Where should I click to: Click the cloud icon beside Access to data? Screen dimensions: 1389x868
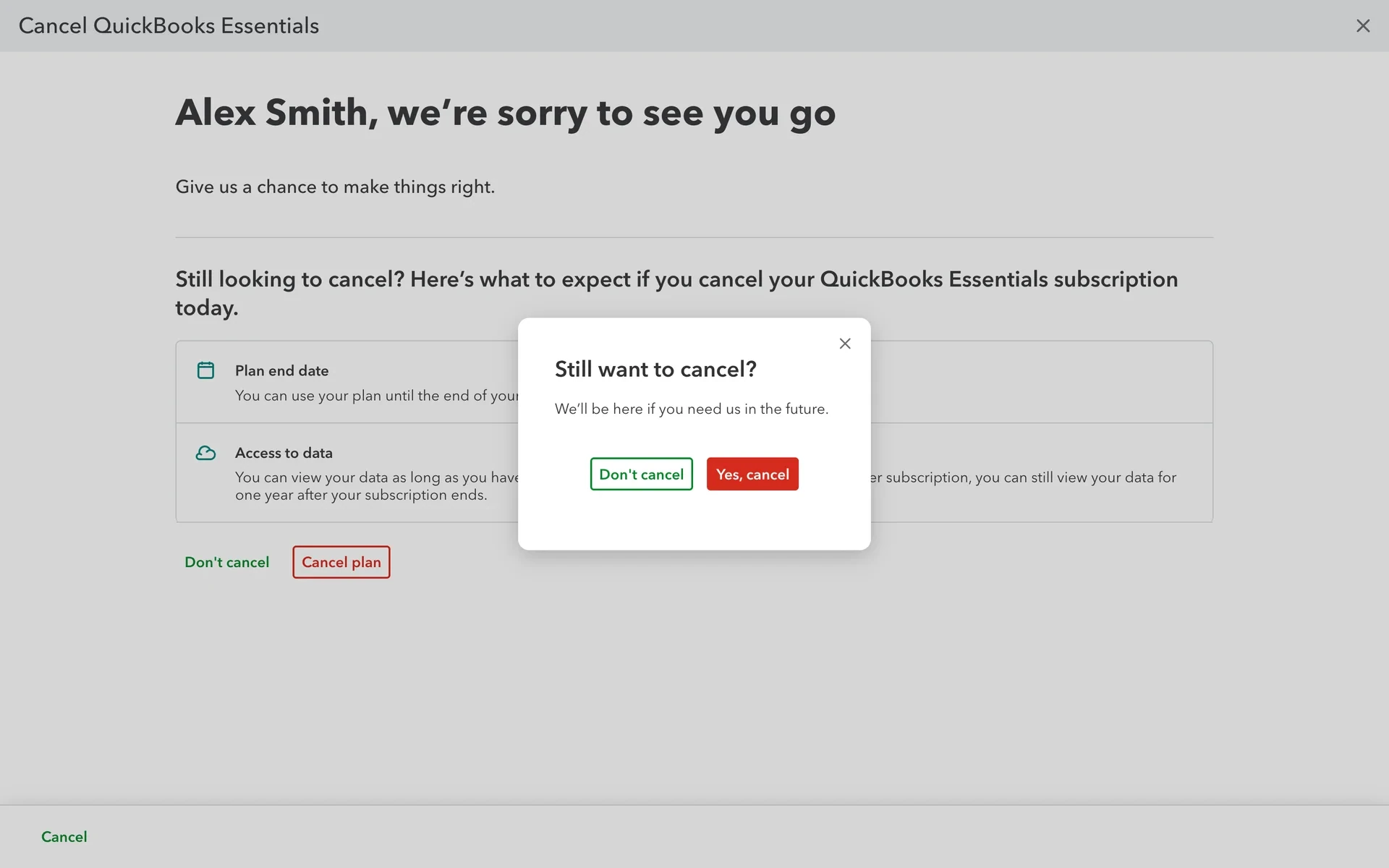click(x=205, y=453)
